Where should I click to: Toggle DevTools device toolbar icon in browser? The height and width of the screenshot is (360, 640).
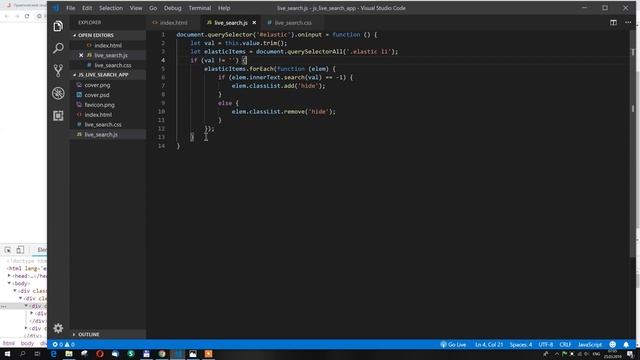click(x=20, y=250)
